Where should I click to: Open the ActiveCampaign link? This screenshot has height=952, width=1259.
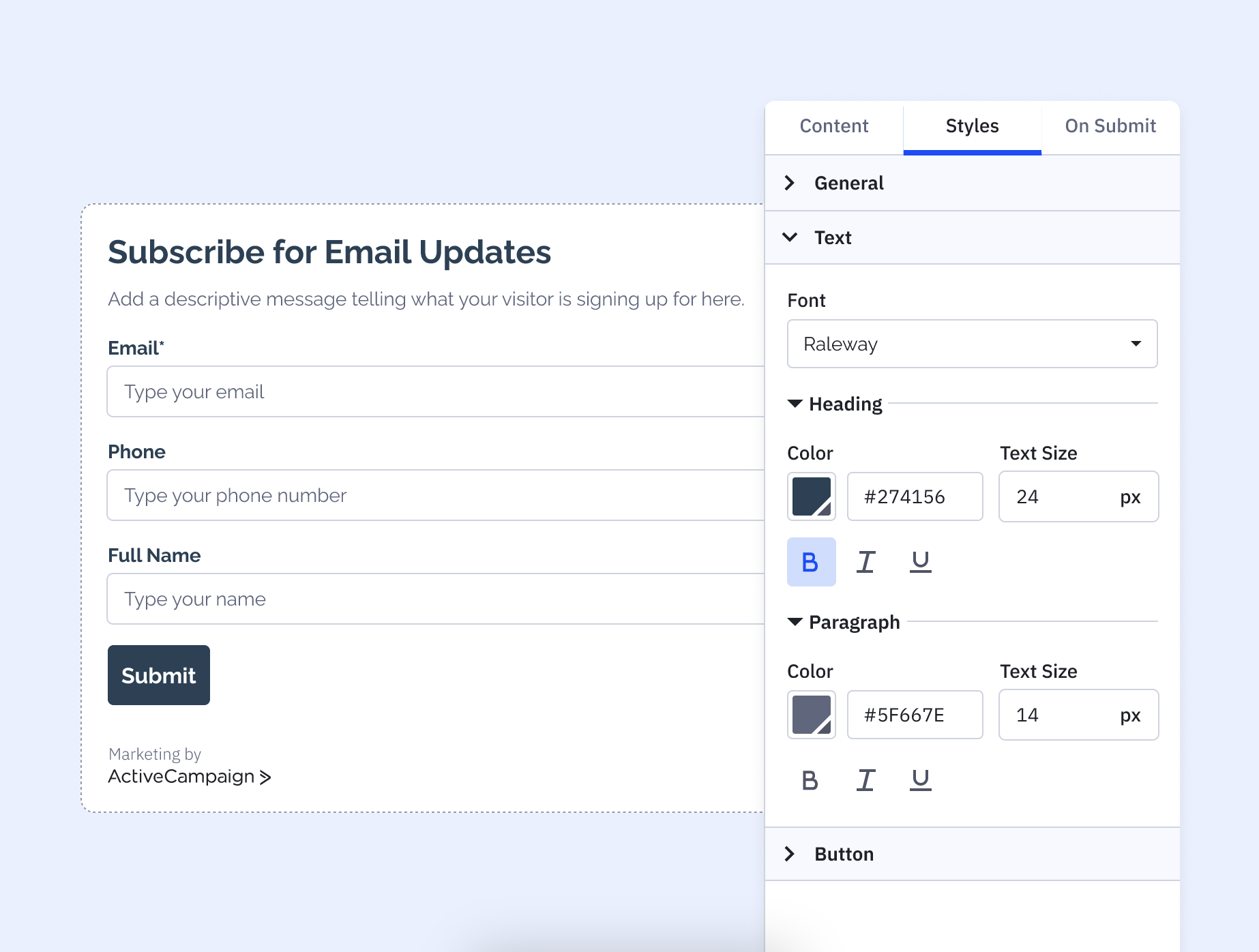tap(181, 777)
